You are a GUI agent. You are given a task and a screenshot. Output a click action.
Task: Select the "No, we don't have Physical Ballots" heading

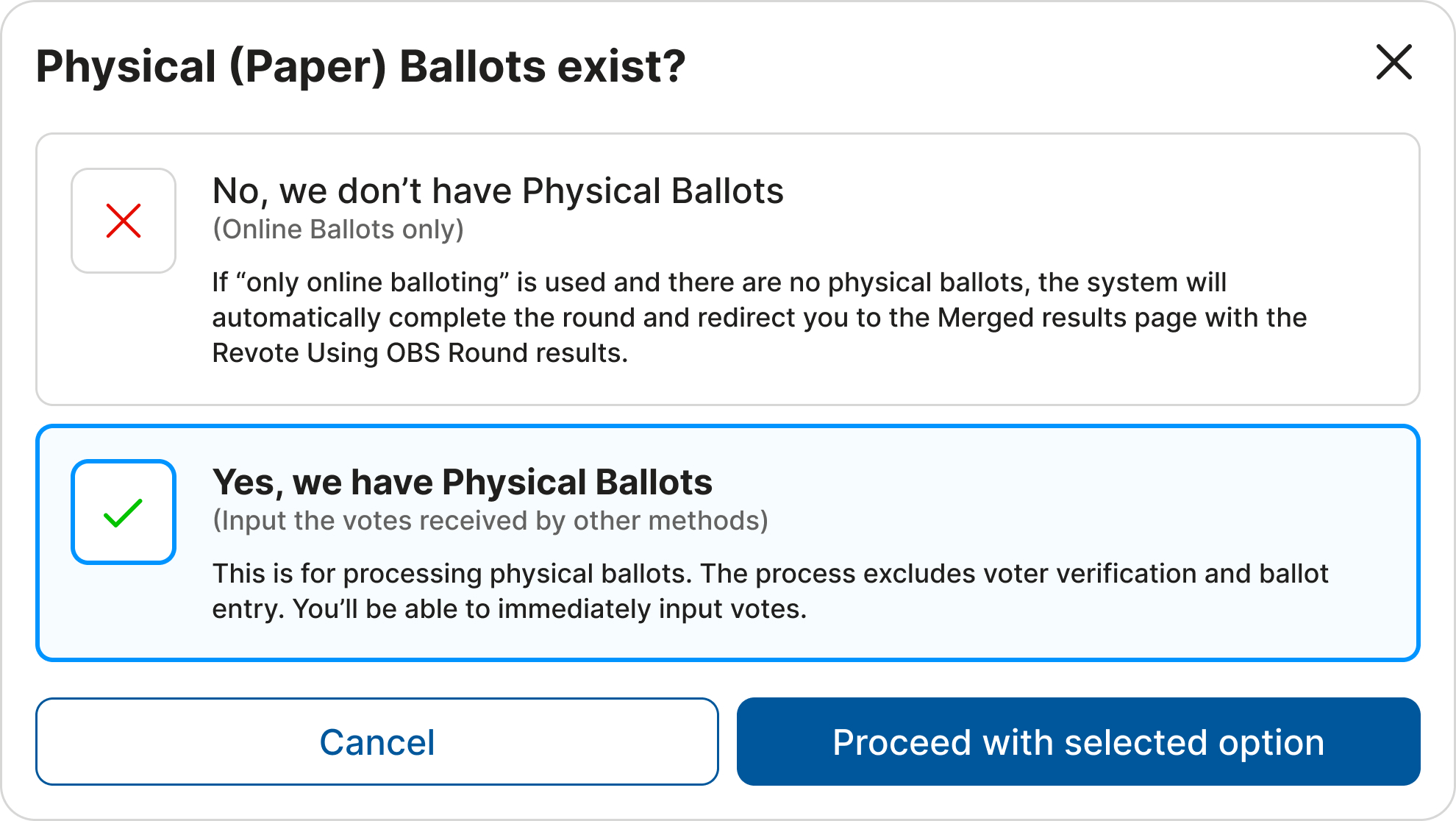click(498, 191)
